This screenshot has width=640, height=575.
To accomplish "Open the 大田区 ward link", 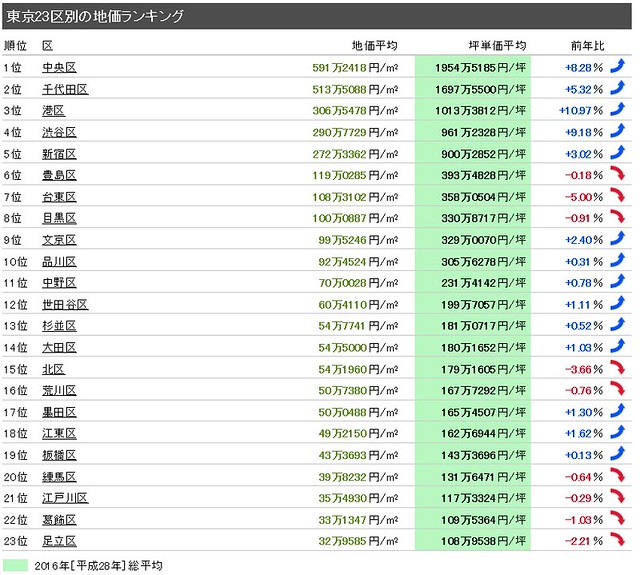I will (x=60, y=348).
